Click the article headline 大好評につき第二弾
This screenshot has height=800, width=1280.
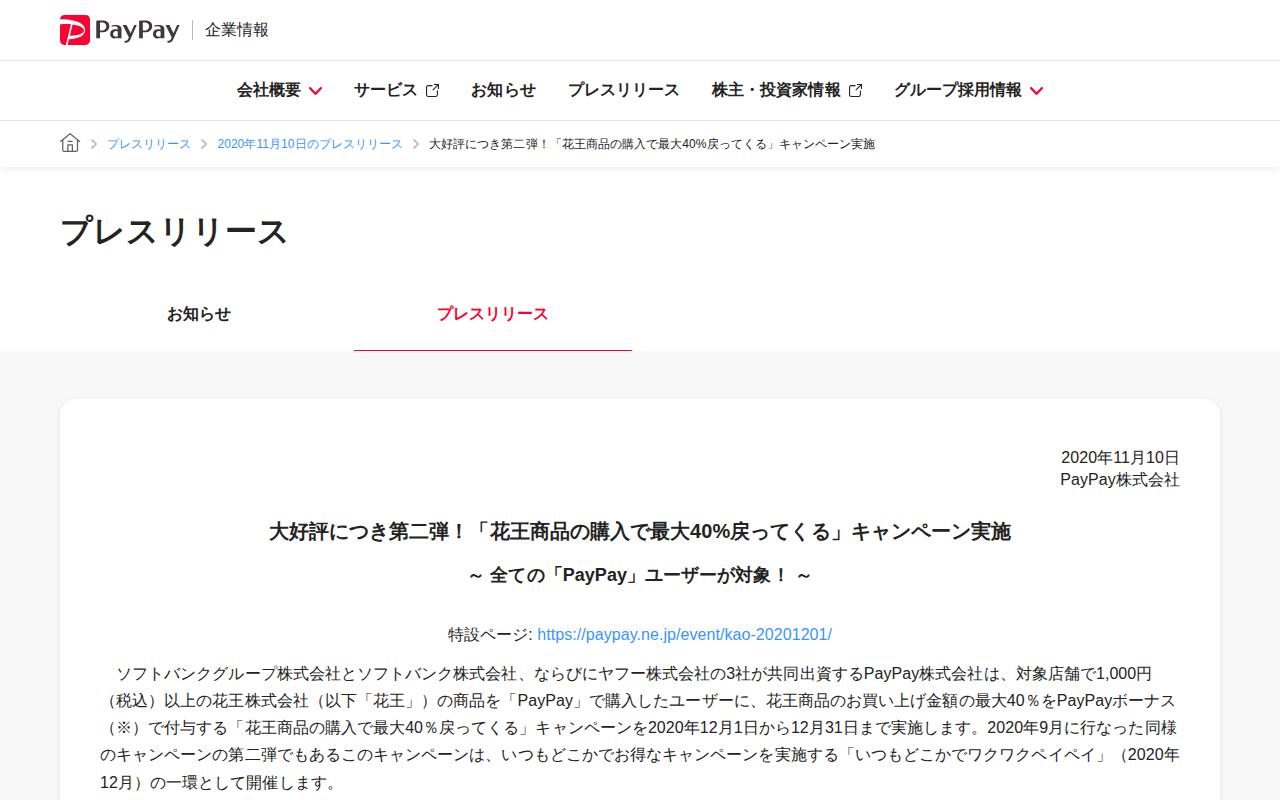(640, 531)
